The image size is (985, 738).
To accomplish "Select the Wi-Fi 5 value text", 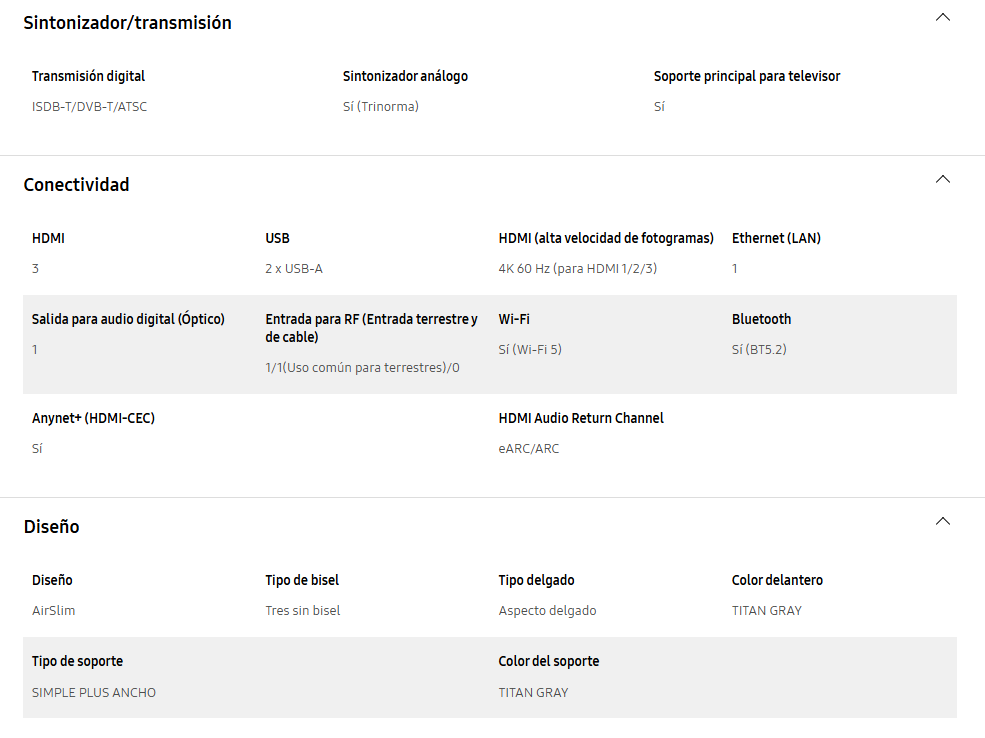I will (x=530, y=350).
